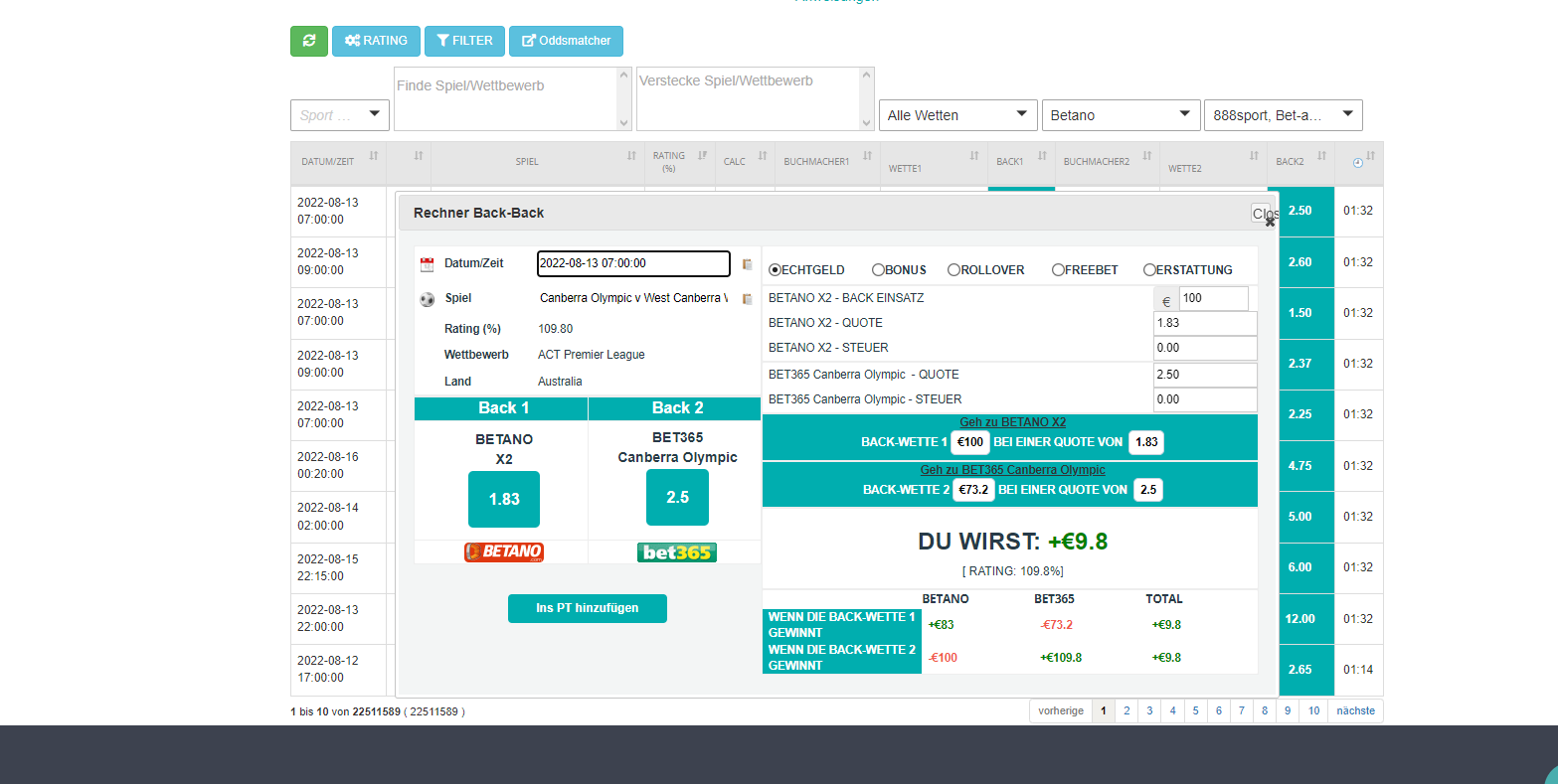Select the FREEBET radio option

point(1058,270)
